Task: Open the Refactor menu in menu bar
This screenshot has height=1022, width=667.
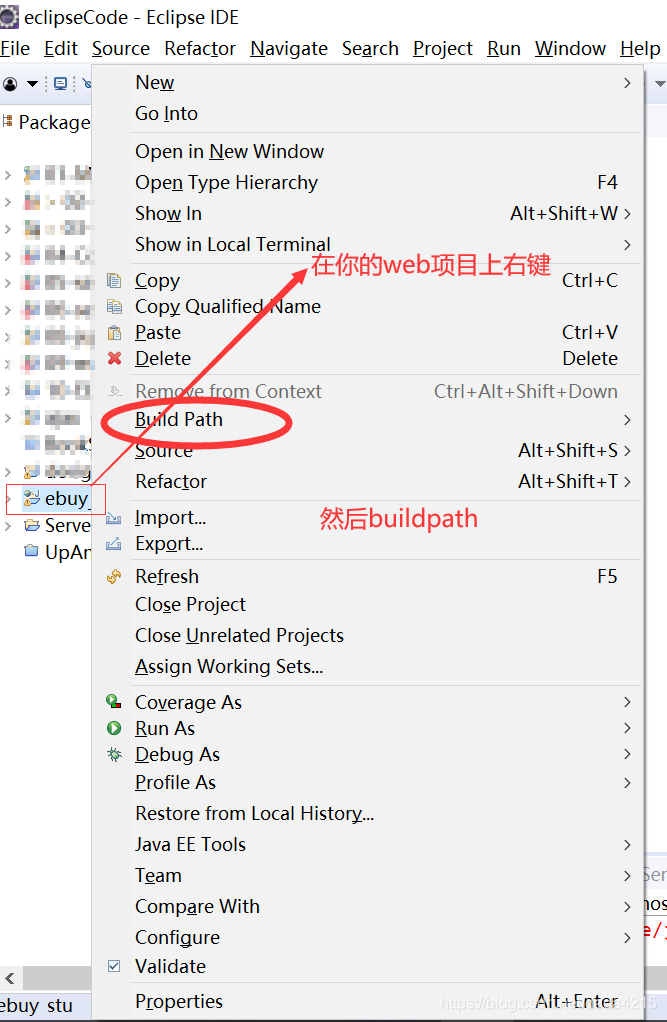Action: tap(200, 49)
